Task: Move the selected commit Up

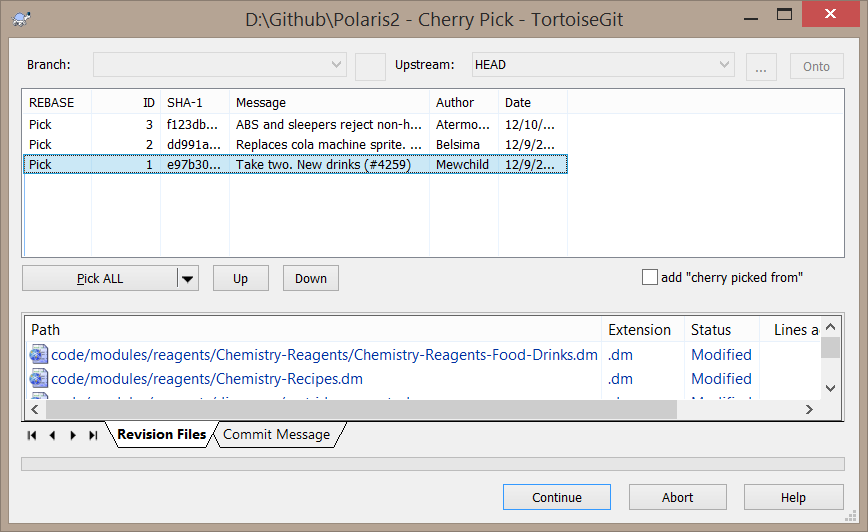Action: coord(240,278)
